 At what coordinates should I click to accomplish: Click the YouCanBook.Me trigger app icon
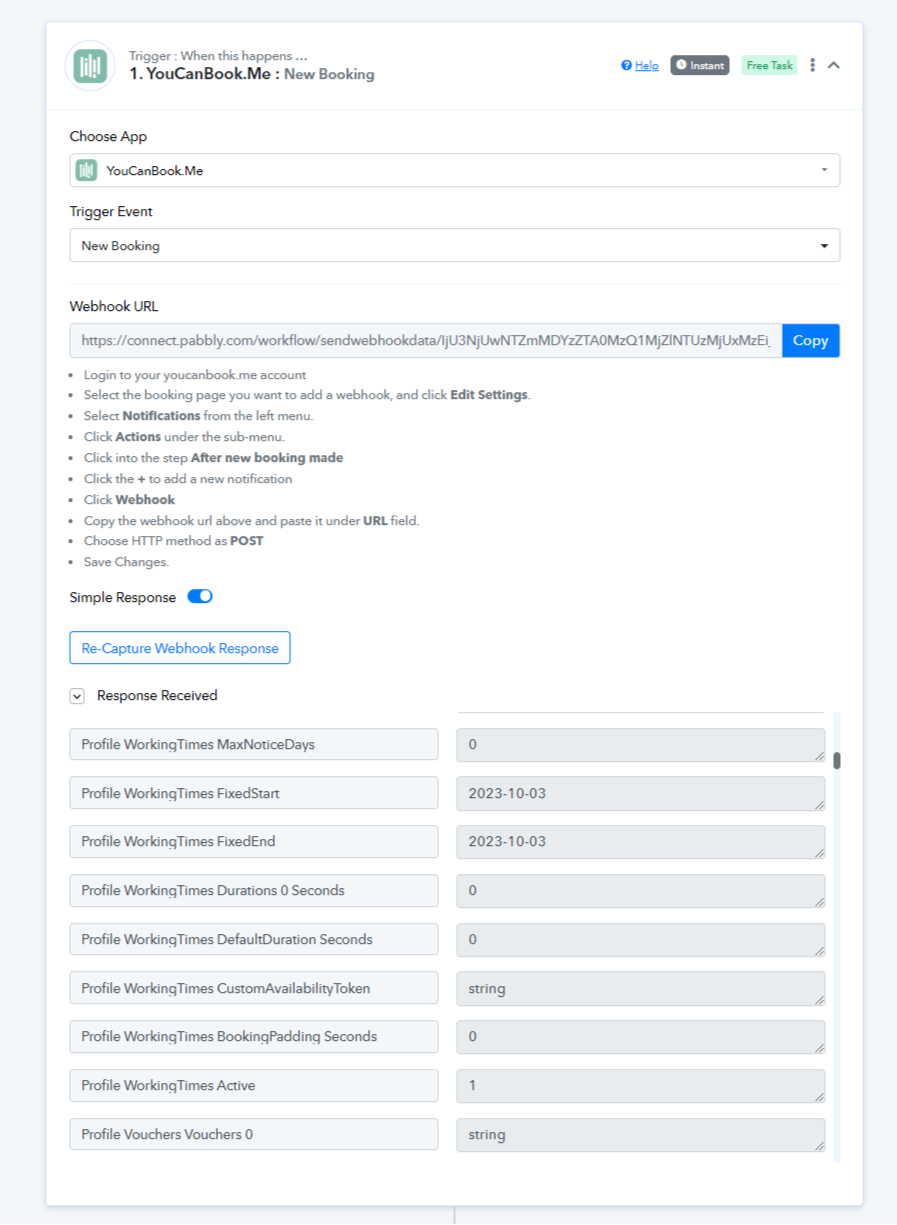pyautogui.click(x=90, y=66)
